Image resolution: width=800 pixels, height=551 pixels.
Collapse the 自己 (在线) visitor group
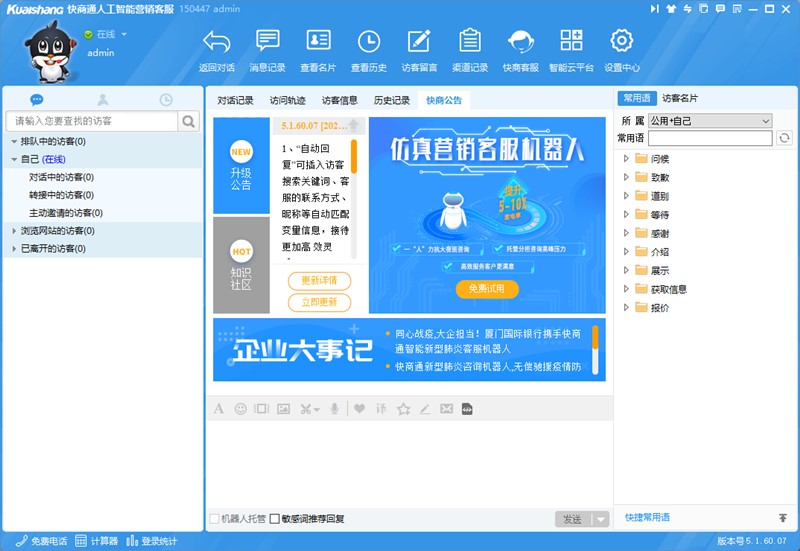point(14,159)
